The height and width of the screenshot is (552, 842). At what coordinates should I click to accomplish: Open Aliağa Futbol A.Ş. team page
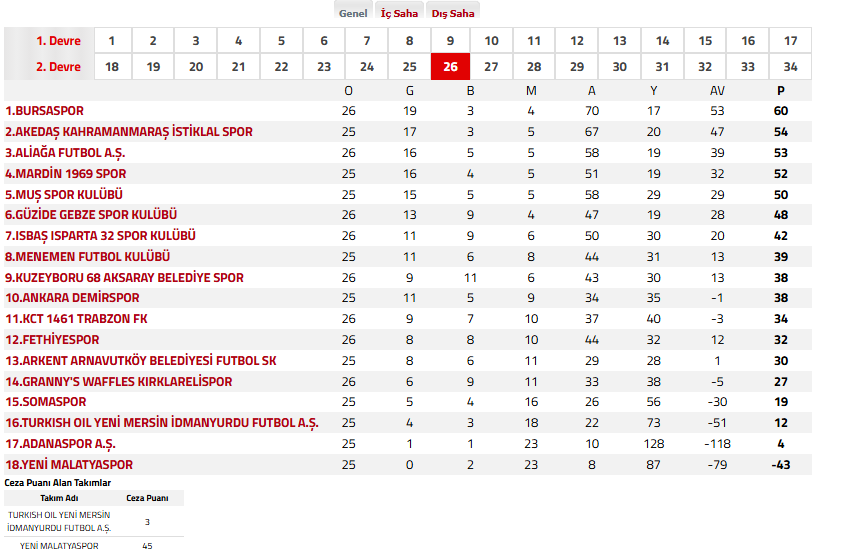65,153
